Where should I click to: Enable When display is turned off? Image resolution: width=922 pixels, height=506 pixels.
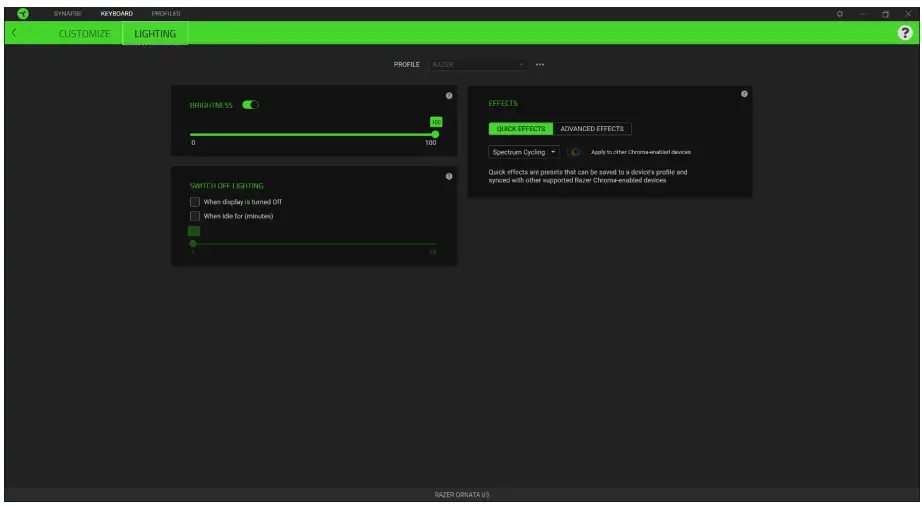click(x=195, y=202)
